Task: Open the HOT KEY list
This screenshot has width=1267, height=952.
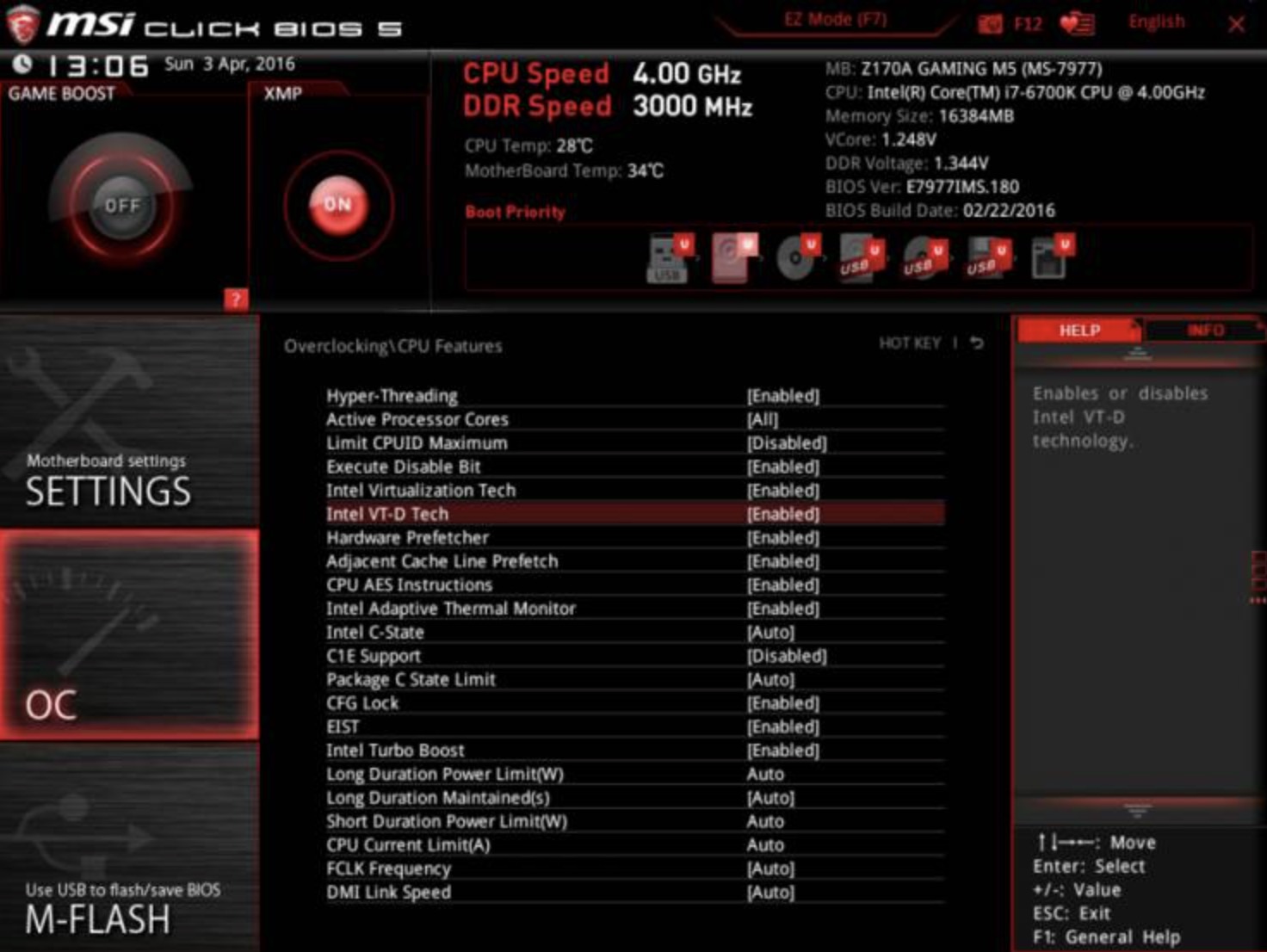Action: [x=910, y=343]
